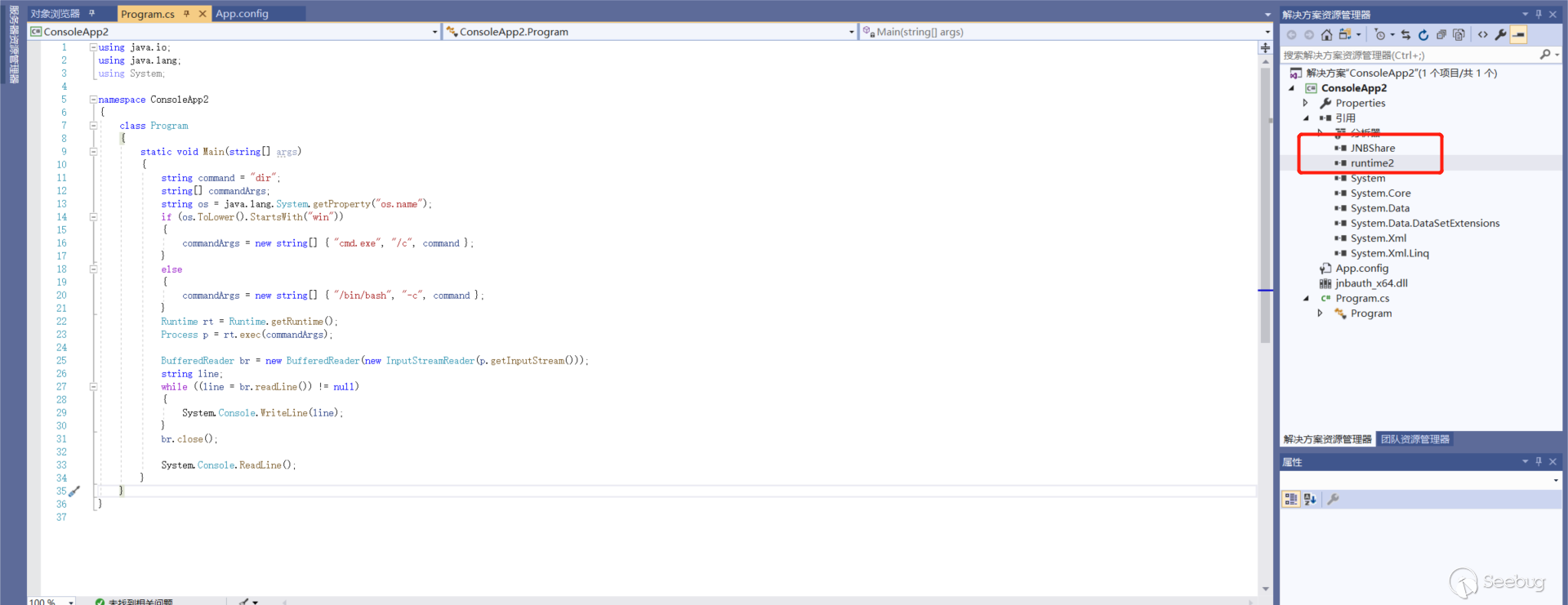Switch Solution Explorer views with the folder icon

coord(1344,34)
